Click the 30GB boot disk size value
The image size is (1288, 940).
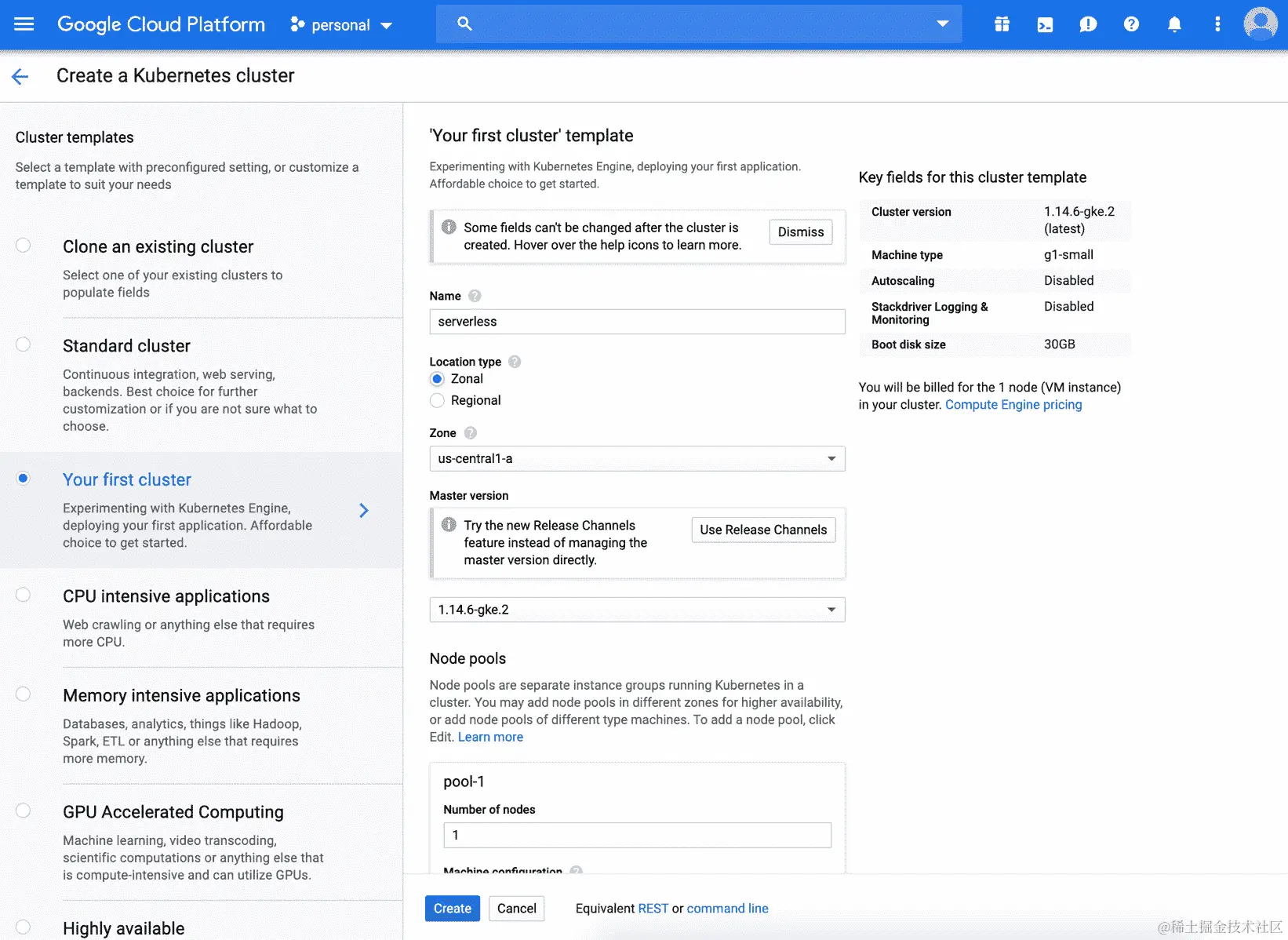[x=1060, y=344]
